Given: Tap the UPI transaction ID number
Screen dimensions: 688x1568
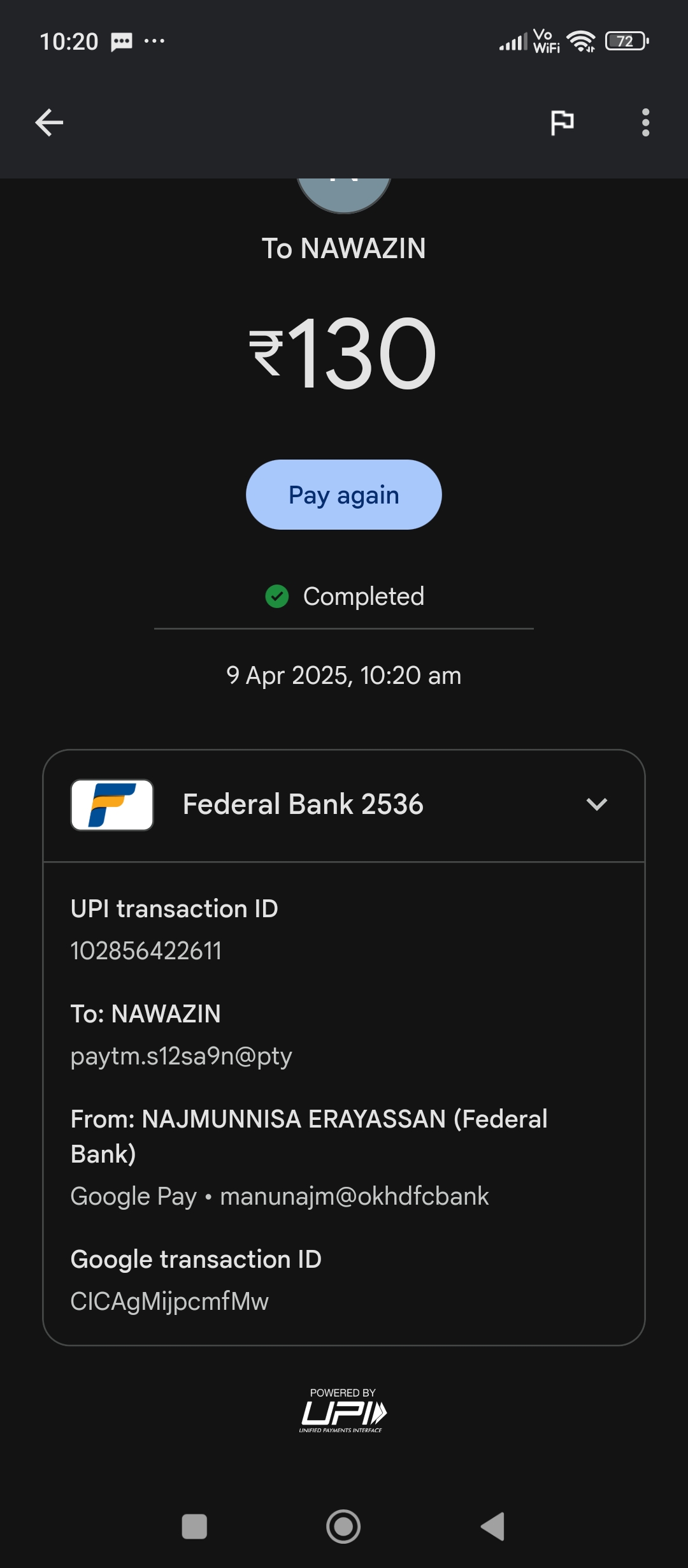Looking at the screenshot, I should (x=146, y=951).
